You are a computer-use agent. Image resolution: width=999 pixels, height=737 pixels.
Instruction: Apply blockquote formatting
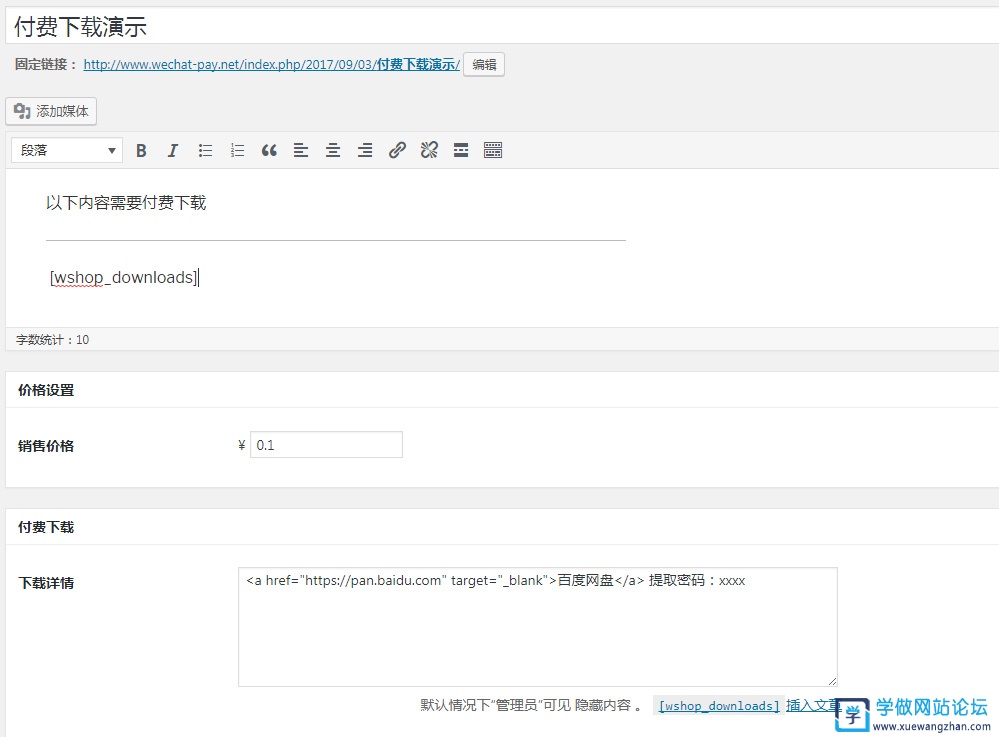point(269,150)
